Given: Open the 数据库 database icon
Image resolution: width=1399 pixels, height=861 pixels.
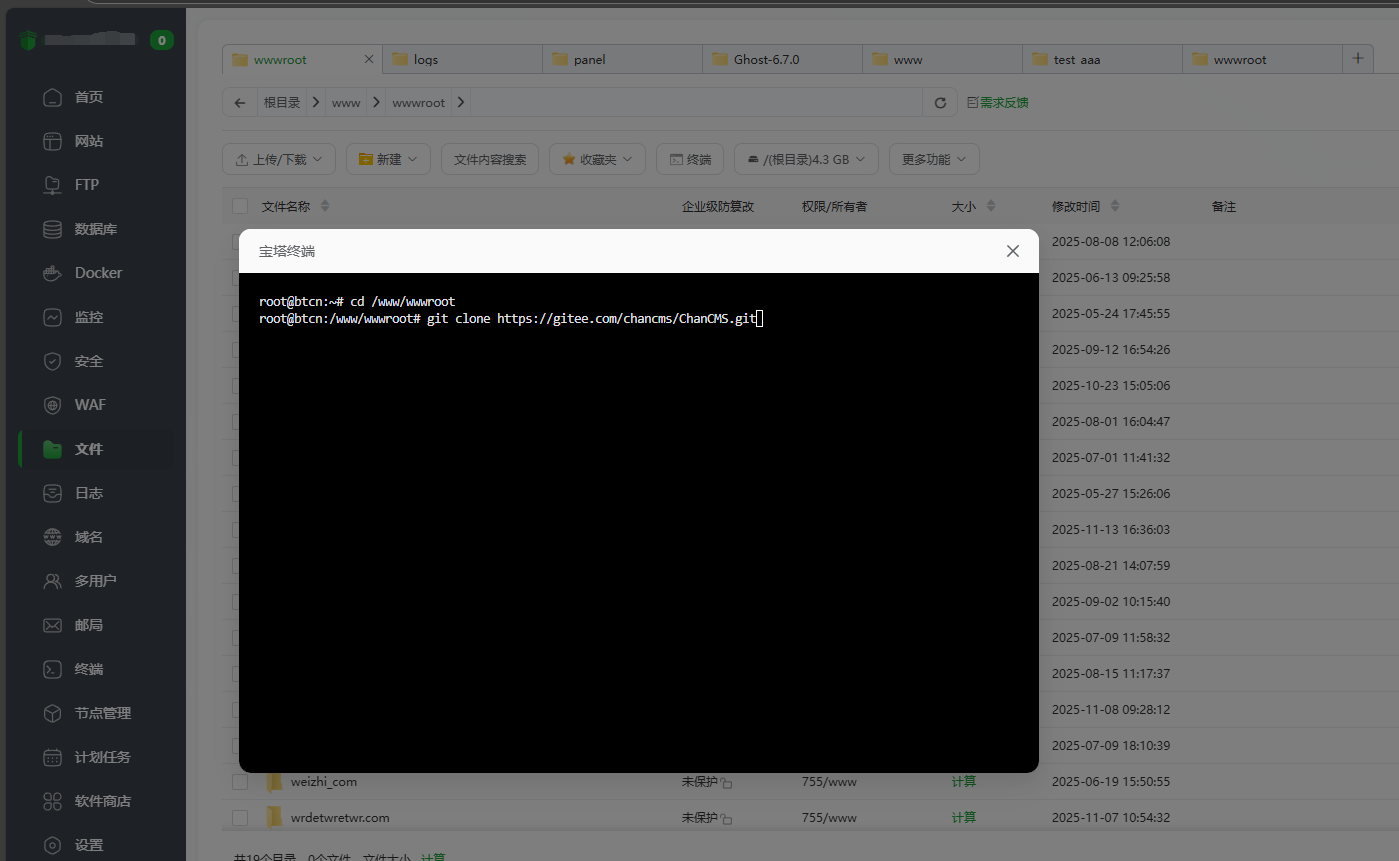Looking at the screenshot, I should (53, 229).
